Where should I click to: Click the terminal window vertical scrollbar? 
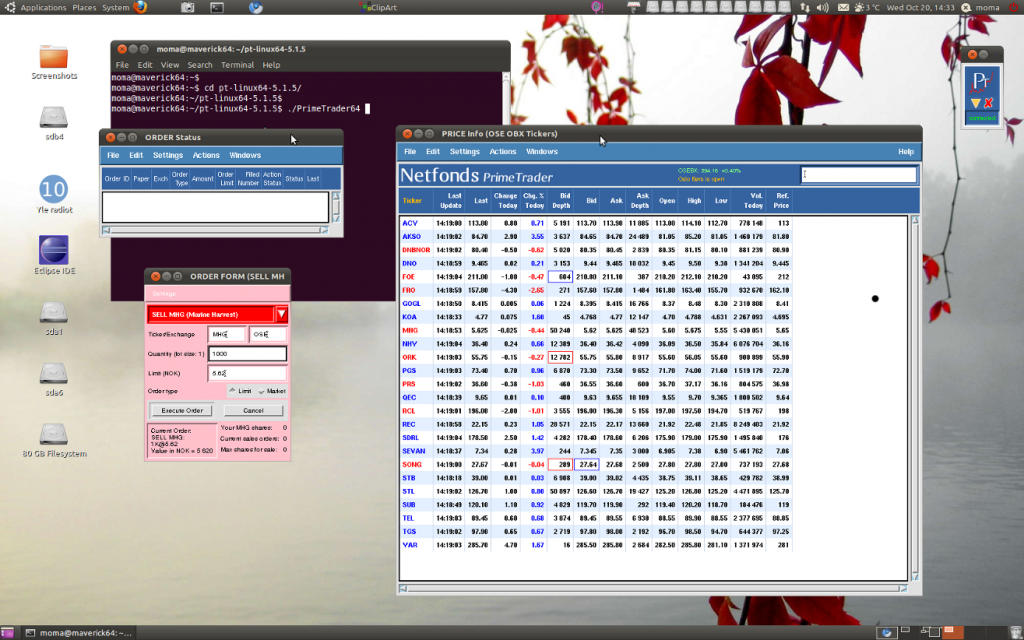tap(506, 98)
